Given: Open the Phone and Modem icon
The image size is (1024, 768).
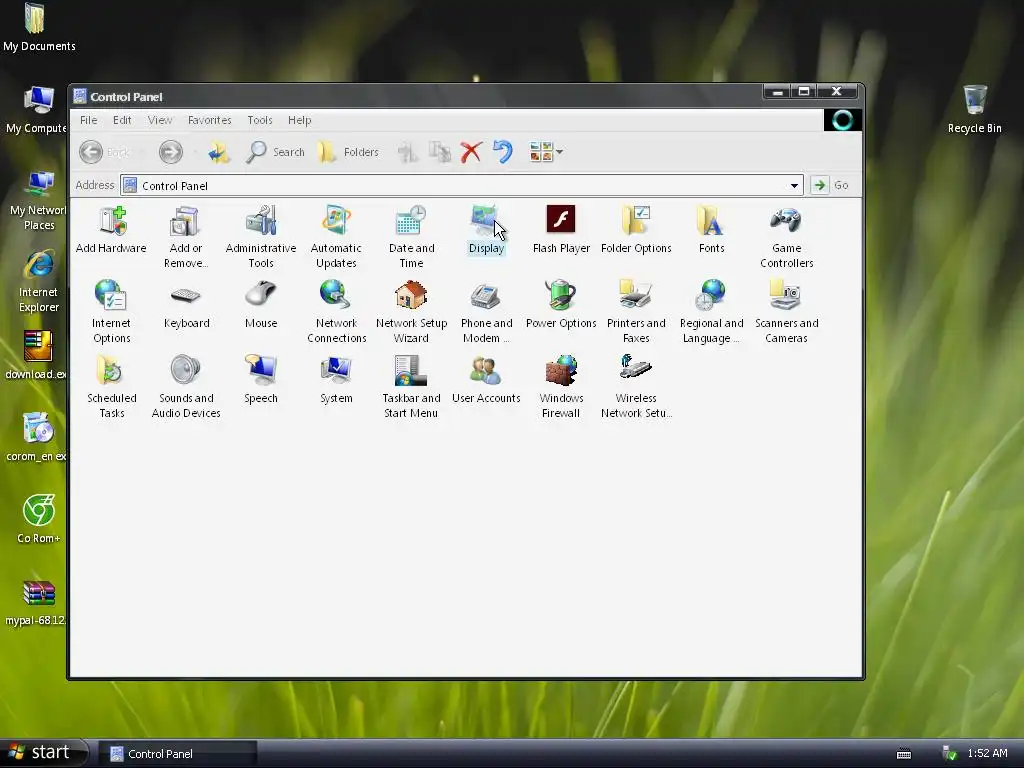Looking at the screenshot, I should pyautogui.click(x=486, y=296).
